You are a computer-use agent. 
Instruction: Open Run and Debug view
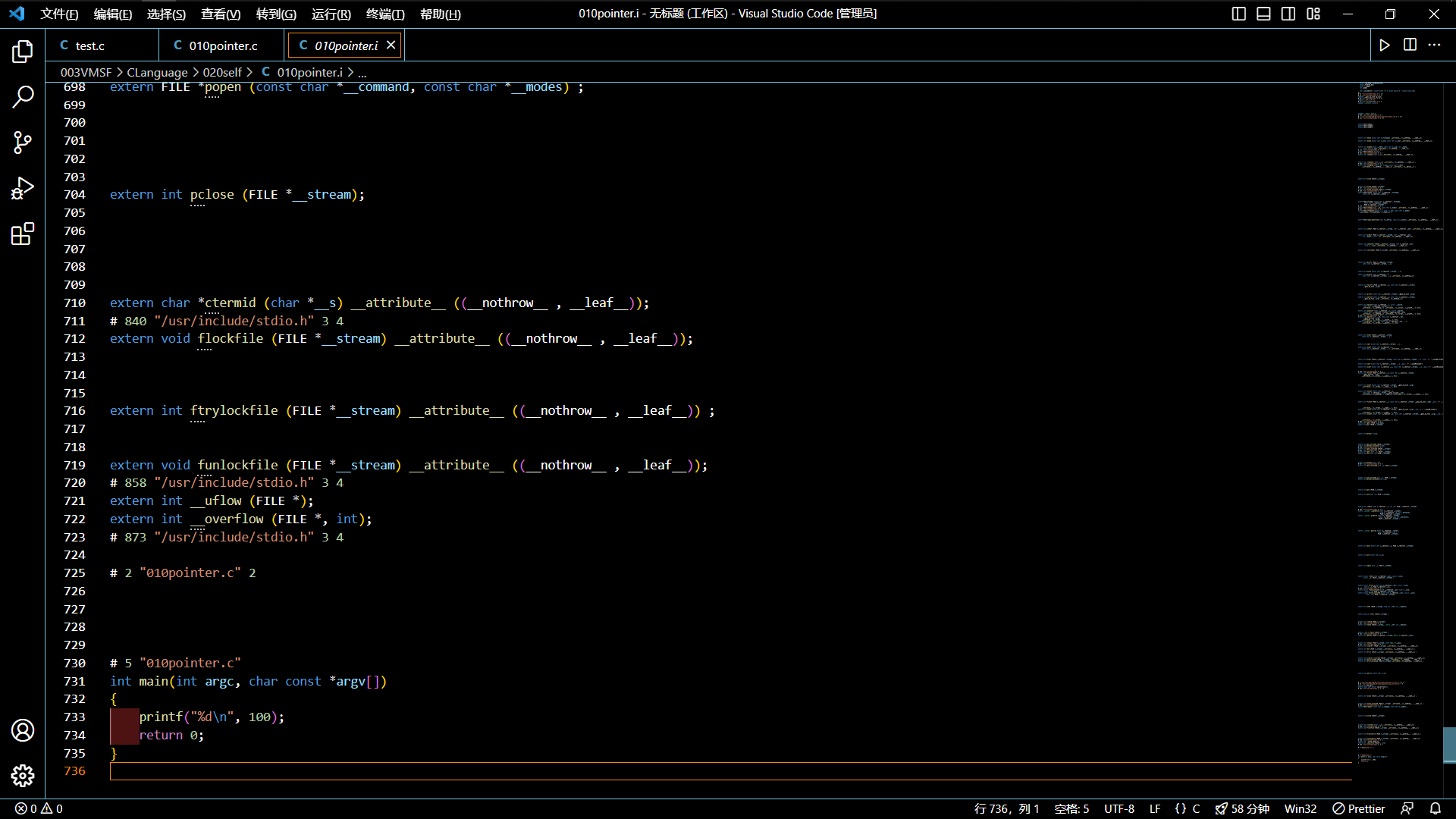click(23, 188)
